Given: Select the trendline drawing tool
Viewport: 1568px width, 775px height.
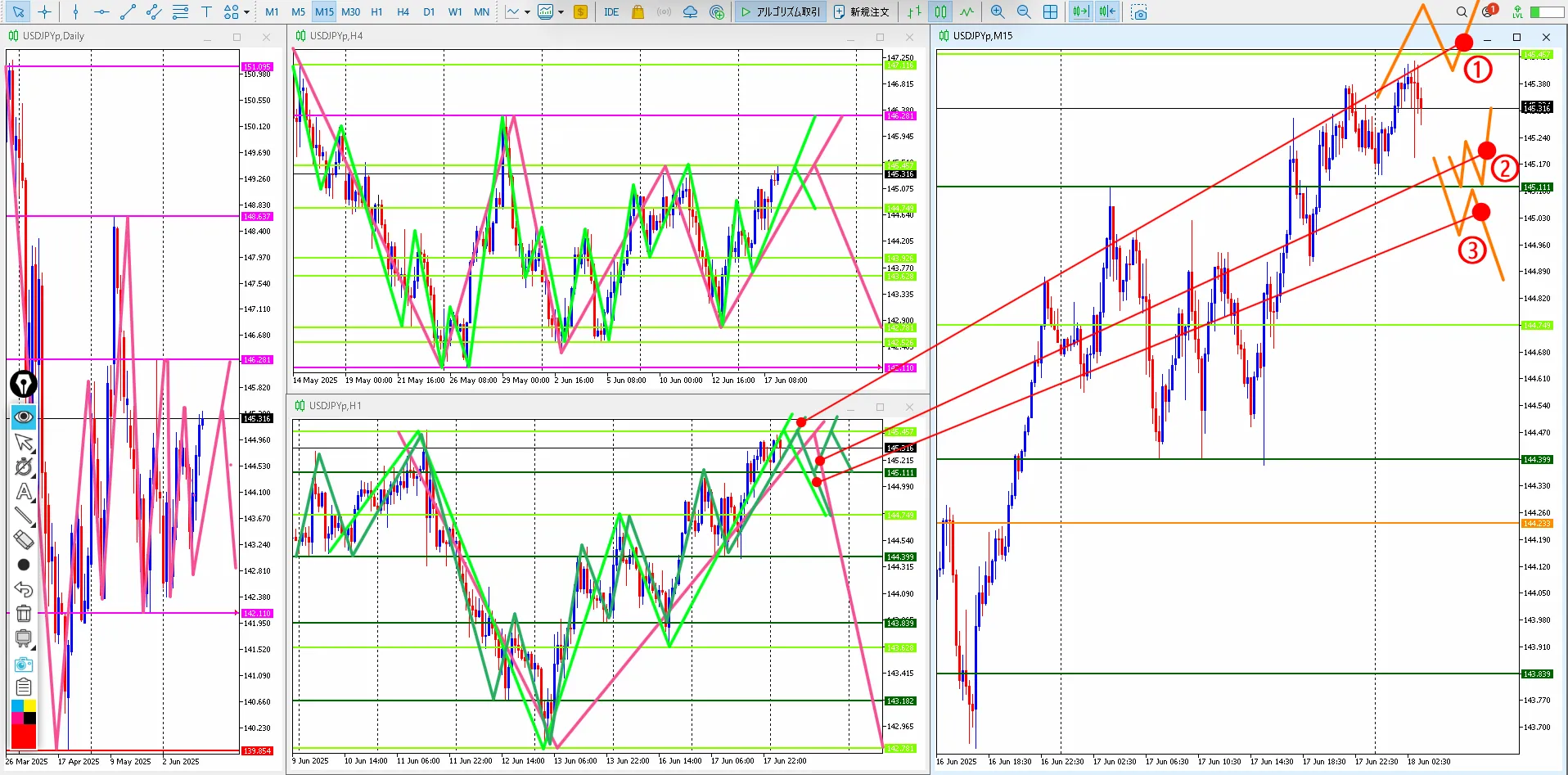Looking at the screenshot, I should (x=128, y=11).
